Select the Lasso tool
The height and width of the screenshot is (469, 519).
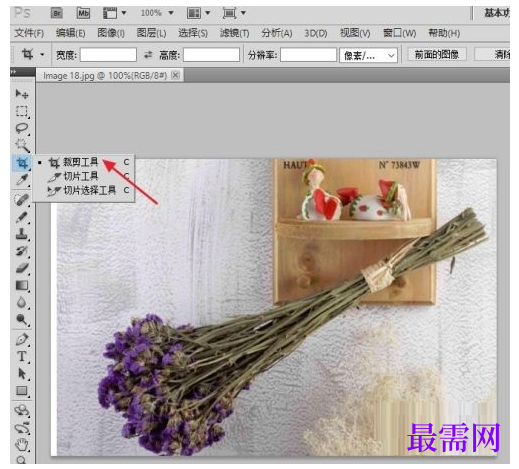pyautogui.click(x=22, y=128)
